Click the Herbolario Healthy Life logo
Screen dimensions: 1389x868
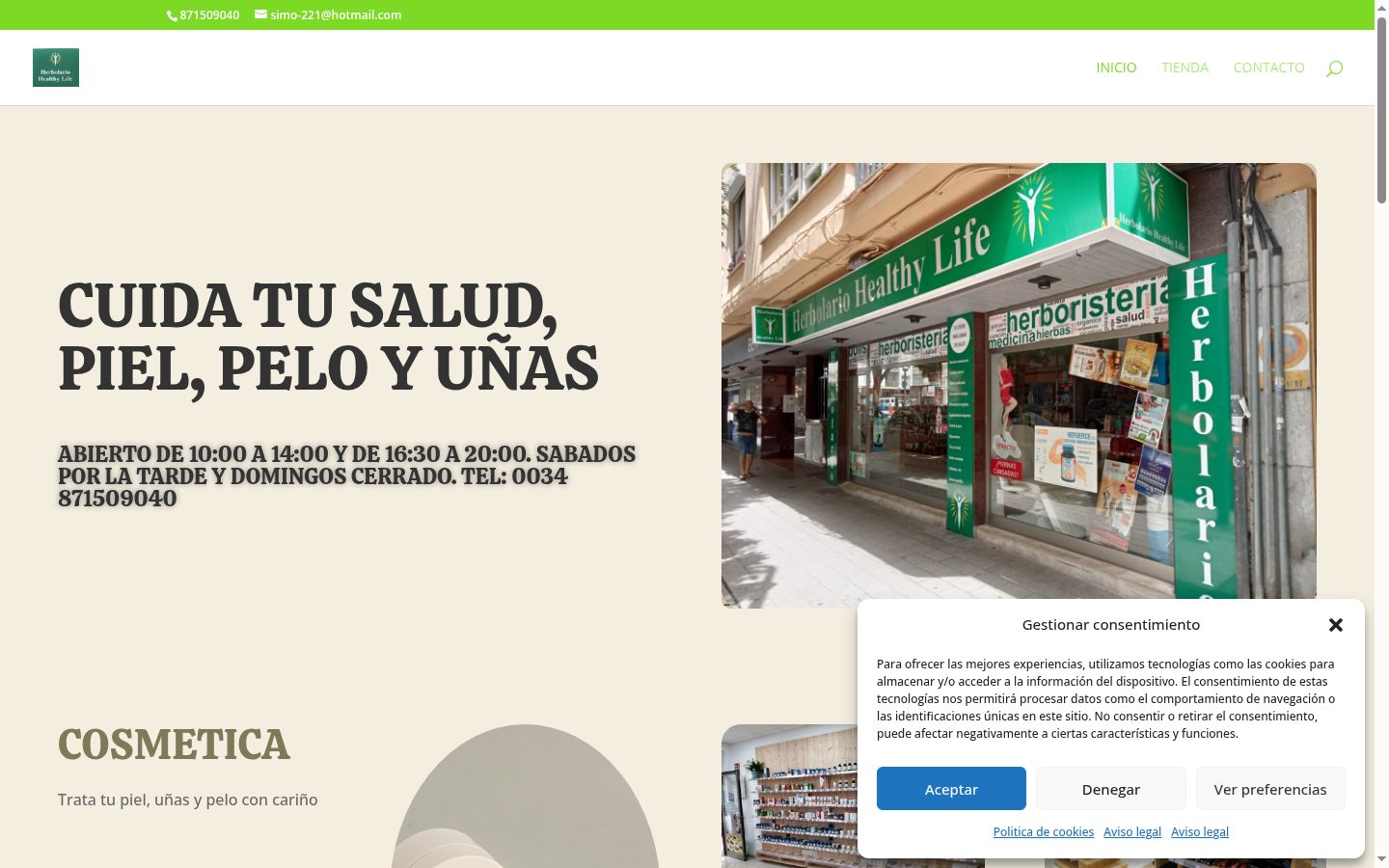tap(56, 68)
